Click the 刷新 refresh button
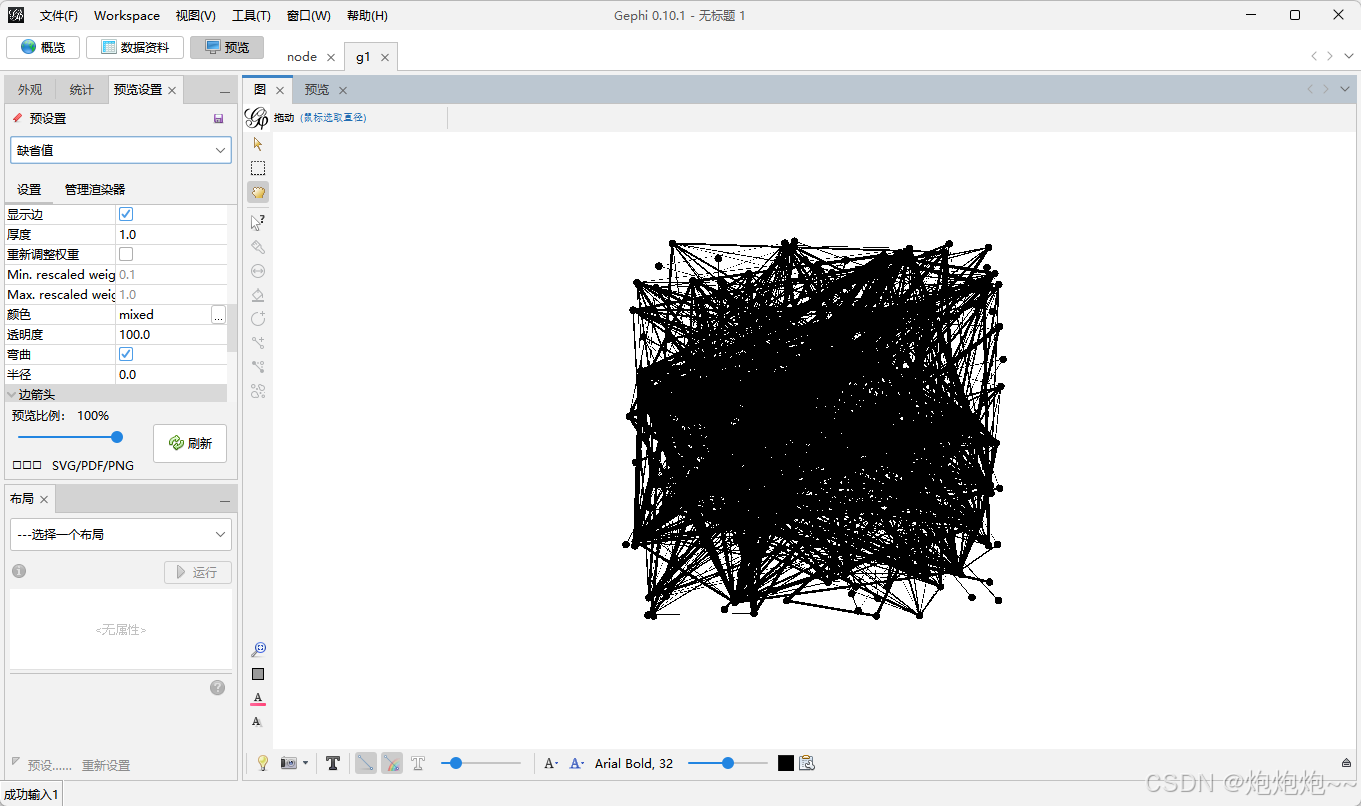The height and width of the screenshot is (806, 1361). pyautogui.click(x=190, y=443)
